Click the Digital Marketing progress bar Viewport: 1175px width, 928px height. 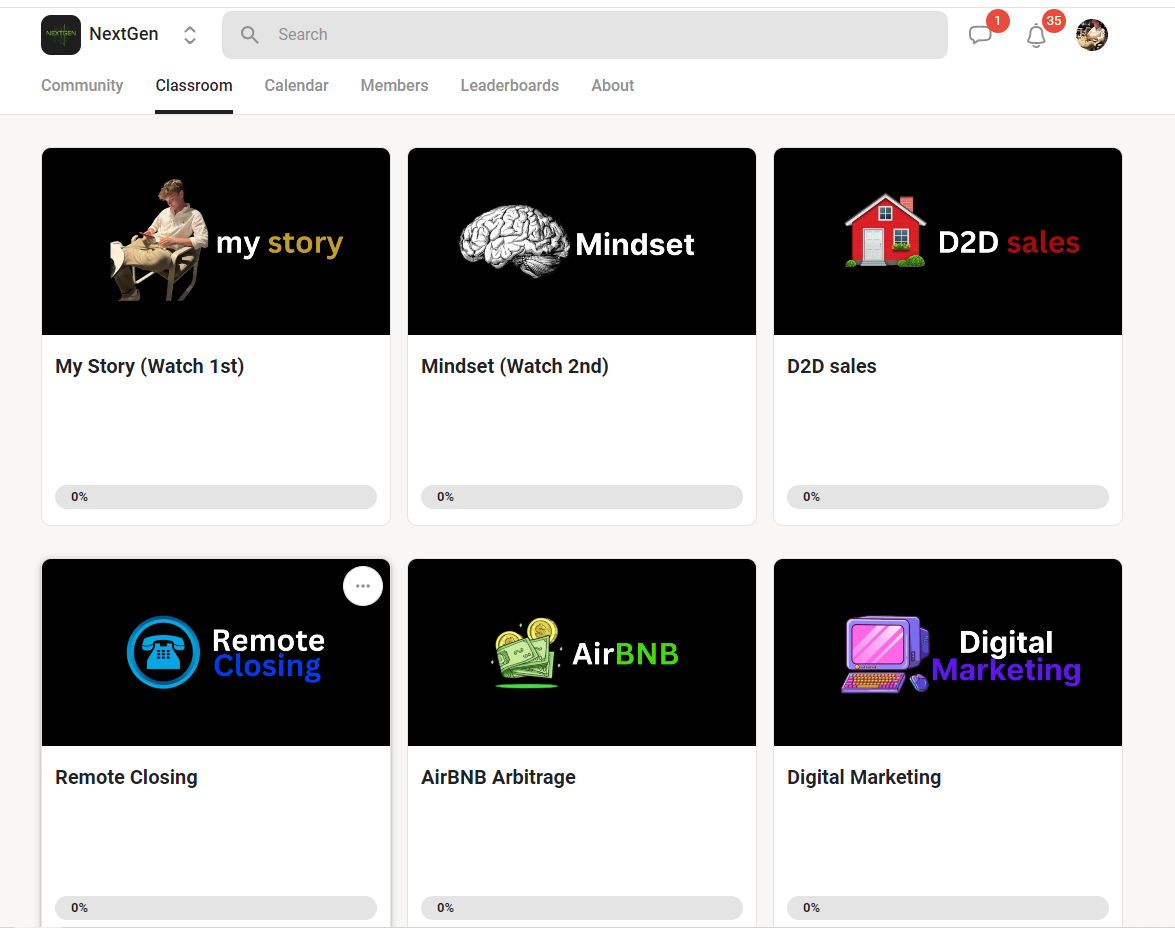click(948, 908)
